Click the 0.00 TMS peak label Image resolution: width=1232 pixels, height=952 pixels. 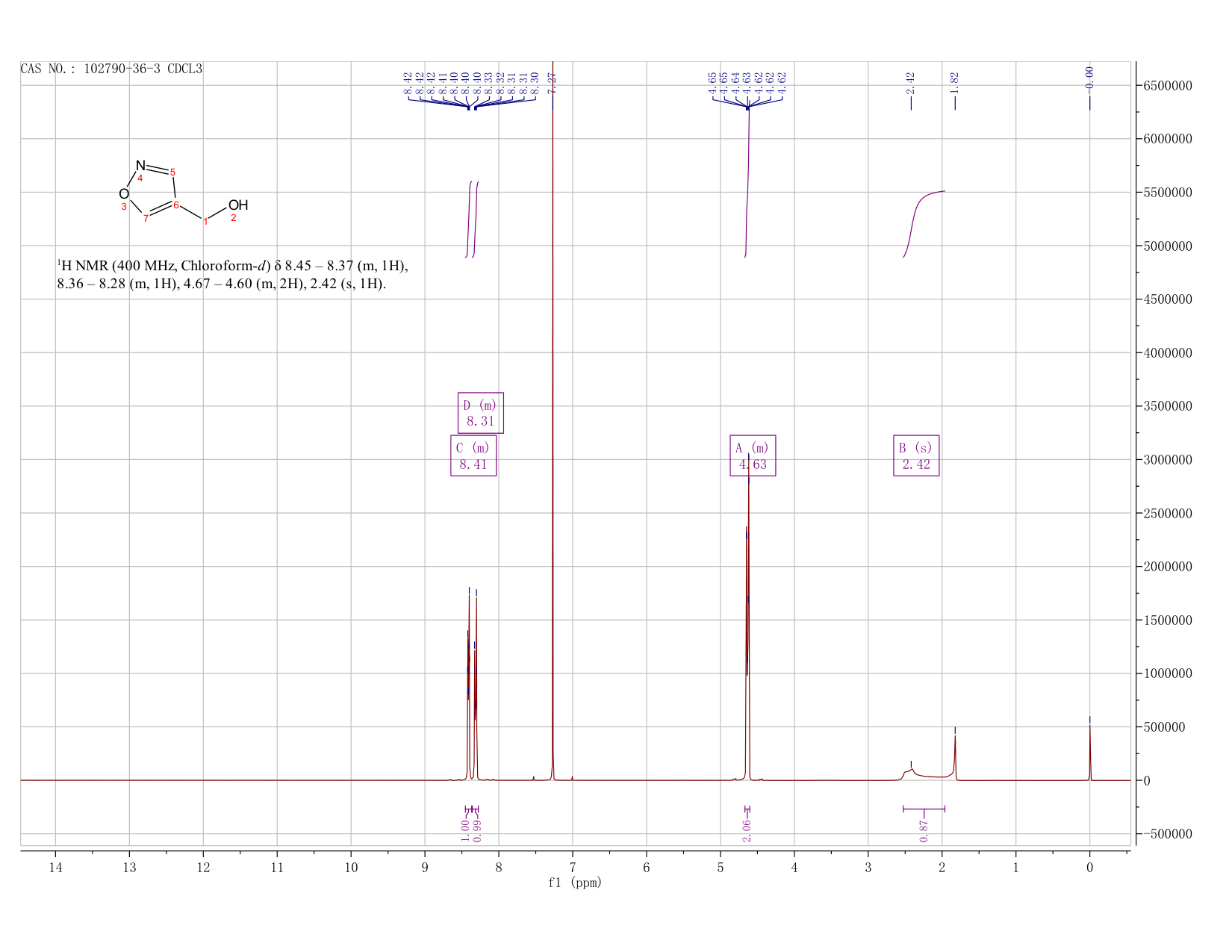(x=1089, y=77)
